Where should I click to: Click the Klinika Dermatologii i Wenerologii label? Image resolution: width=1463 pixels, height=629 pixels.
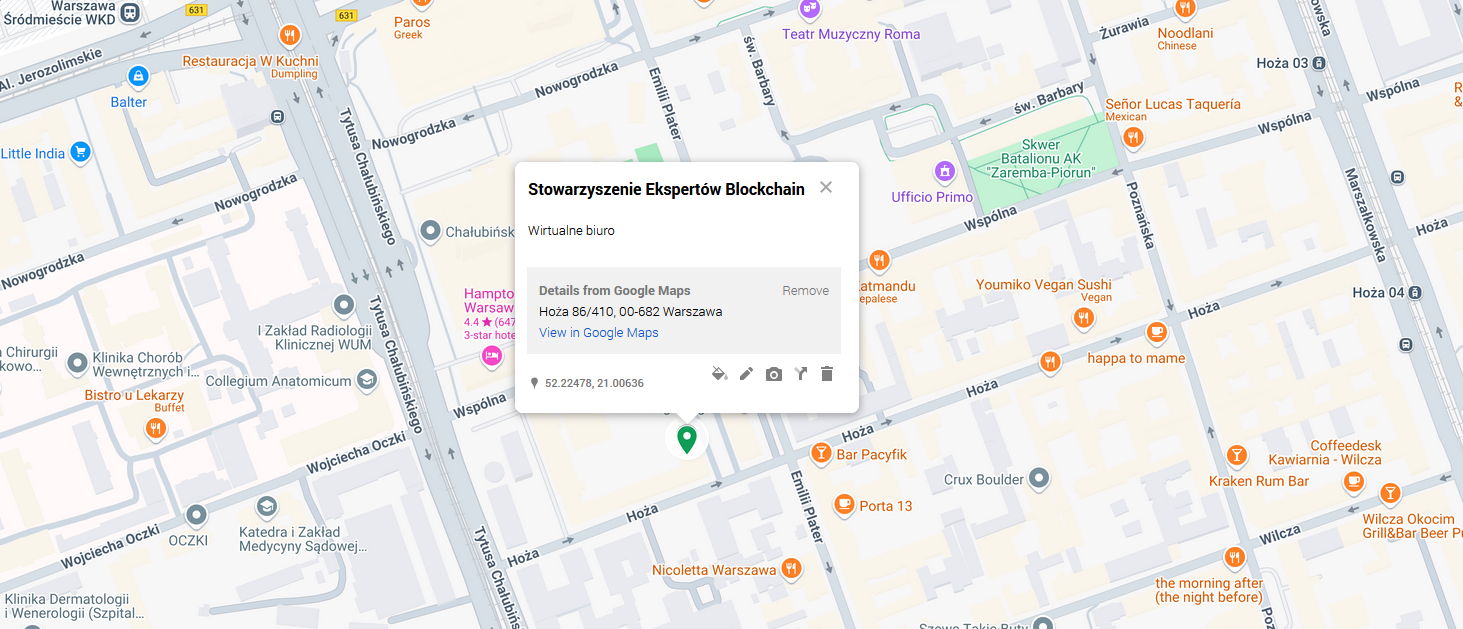click(x=74, y=606)
